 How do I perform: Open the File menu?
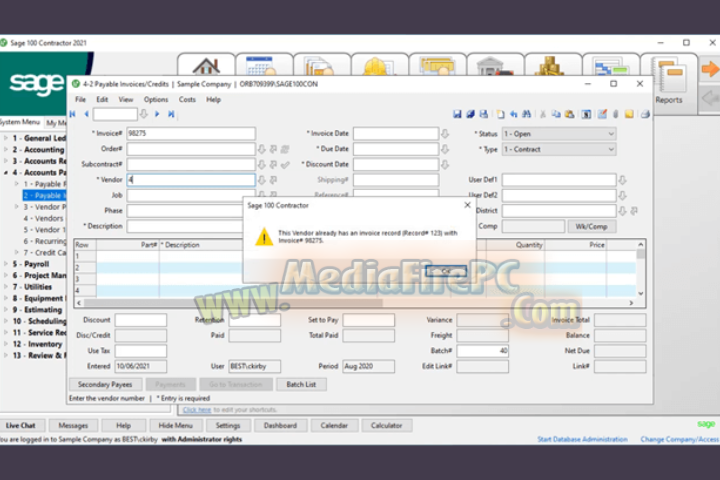[x=80, y=99]
